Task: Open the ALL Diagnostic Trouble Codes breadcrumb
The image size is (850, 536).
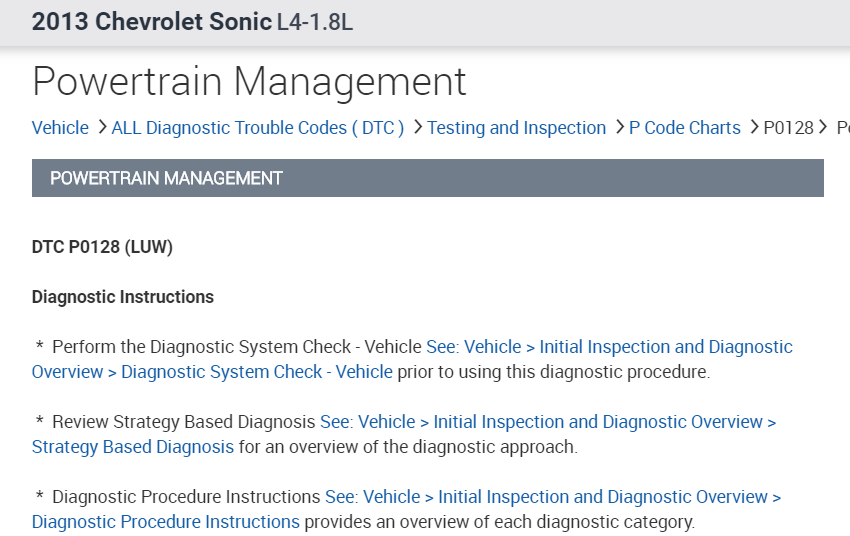Action: coord(258,128)
